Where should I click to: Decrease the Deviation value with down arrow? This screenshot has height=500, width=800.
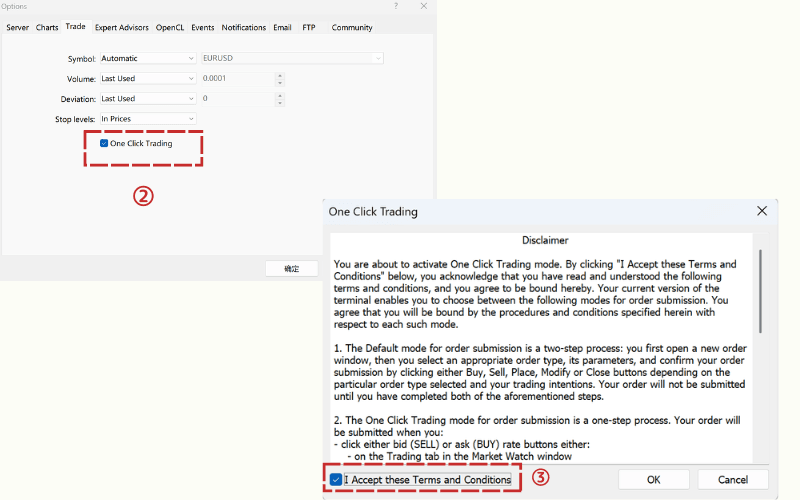pos(280,102)
